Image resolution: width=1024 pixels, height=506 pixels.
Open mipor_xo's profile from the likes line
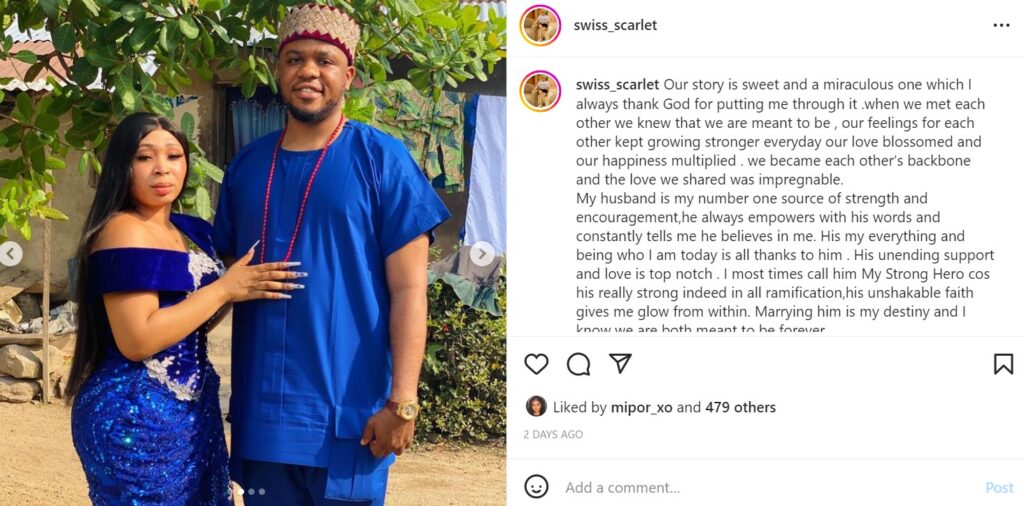[x=642, y=407]
